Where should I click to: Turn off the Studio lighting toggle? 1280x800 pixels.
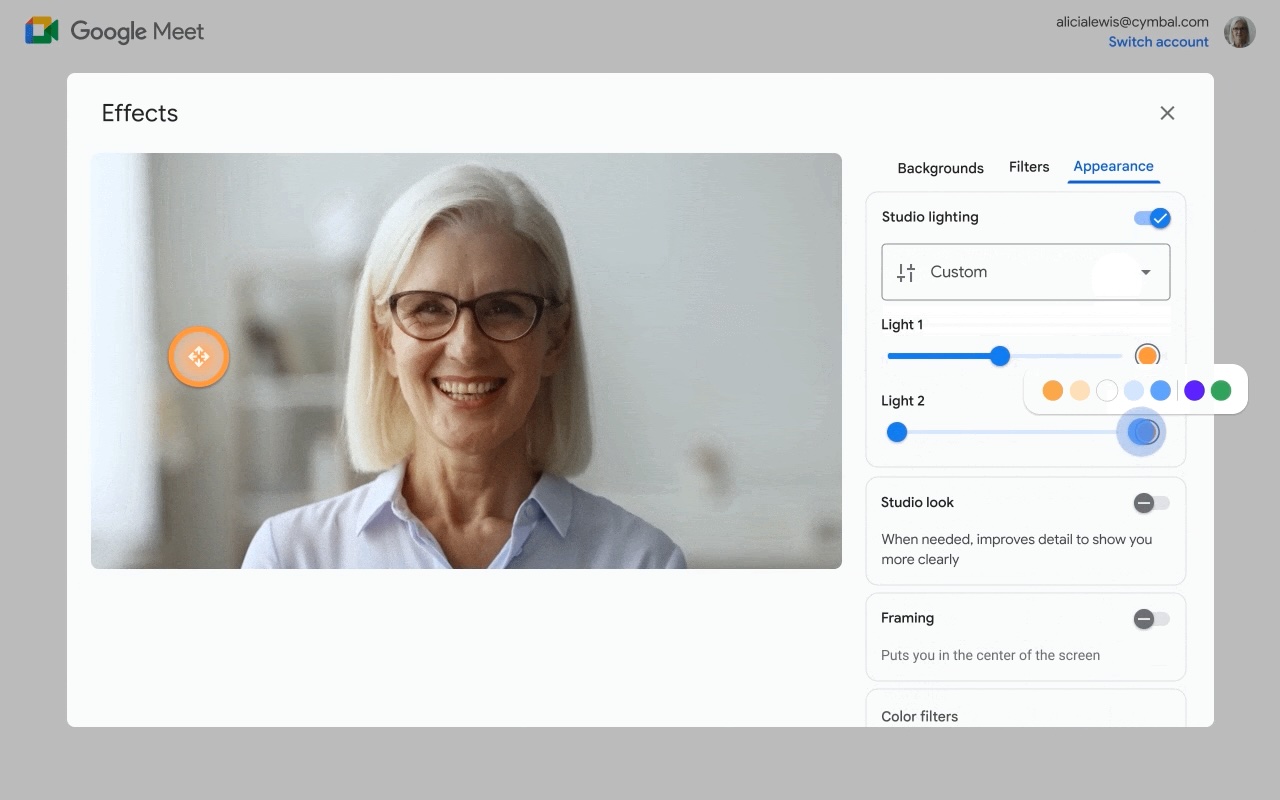(x=1151, y=218)
